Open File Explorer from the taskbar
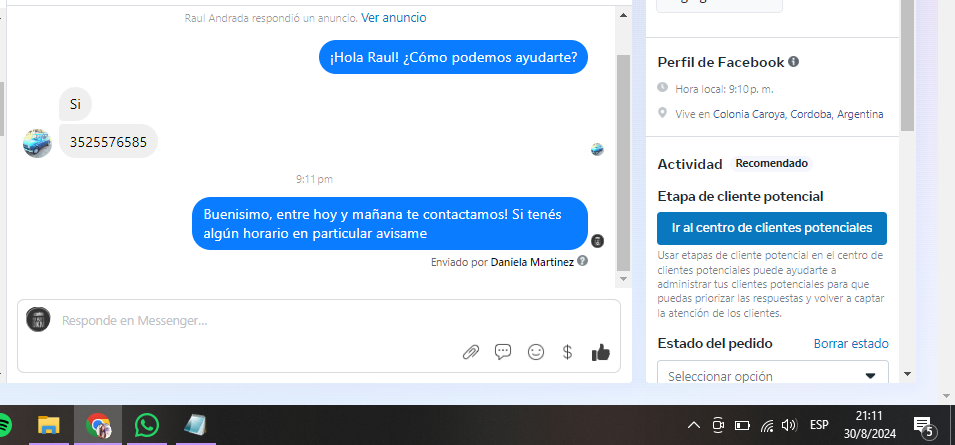Image resolution: width=955 pixels, height=445 pixels. point(49,425)
